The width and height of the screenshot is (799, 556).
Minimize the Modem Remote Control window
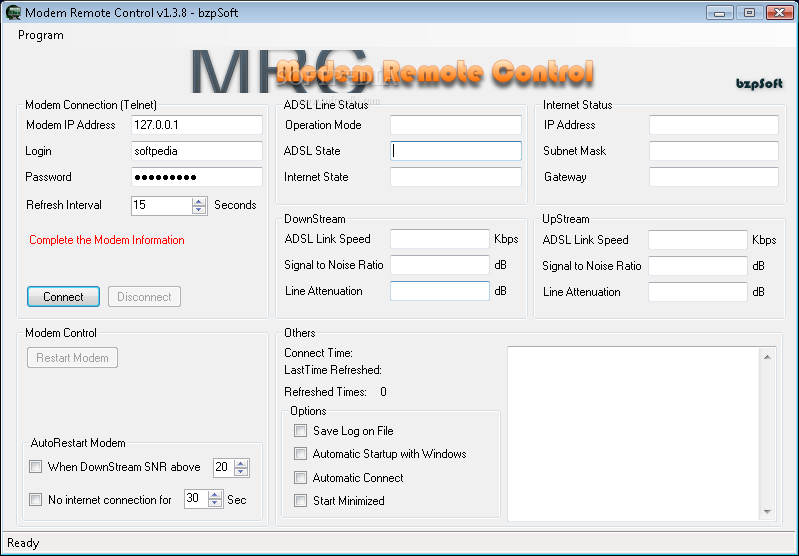pos(720,13)
